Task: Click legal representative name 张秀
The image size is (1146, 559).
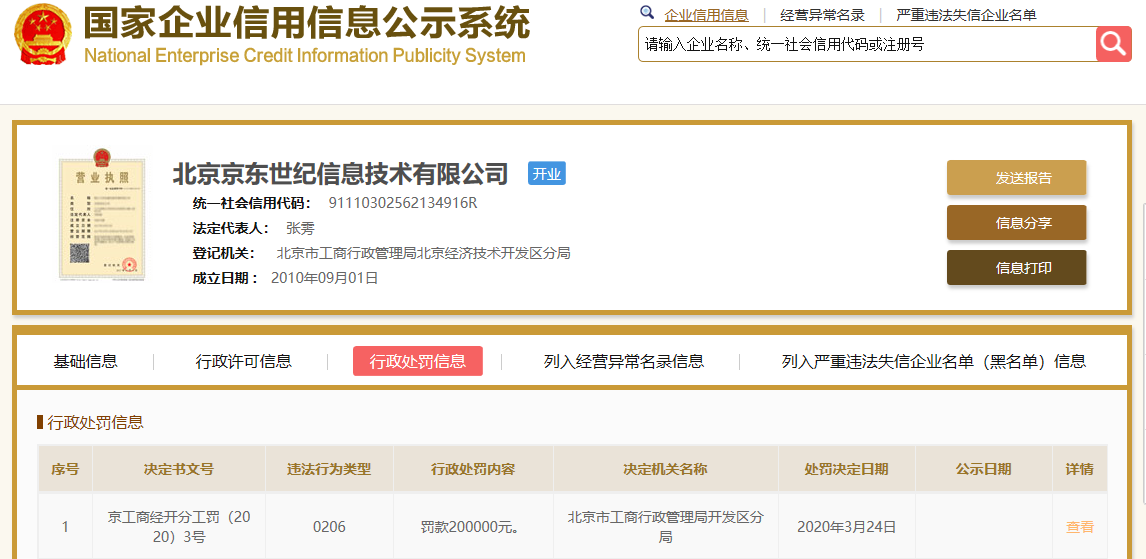Action: point(300,228)
